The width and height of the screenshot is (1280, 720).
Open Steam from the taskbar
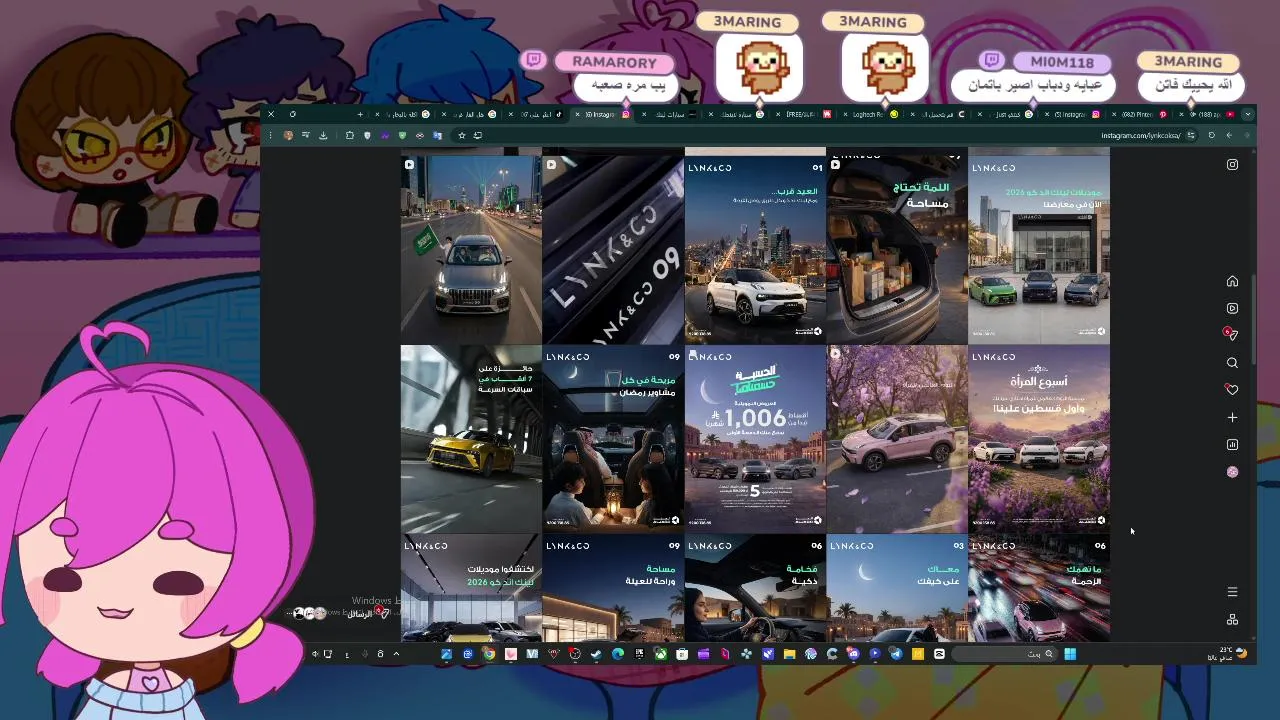tap(596, 654)
